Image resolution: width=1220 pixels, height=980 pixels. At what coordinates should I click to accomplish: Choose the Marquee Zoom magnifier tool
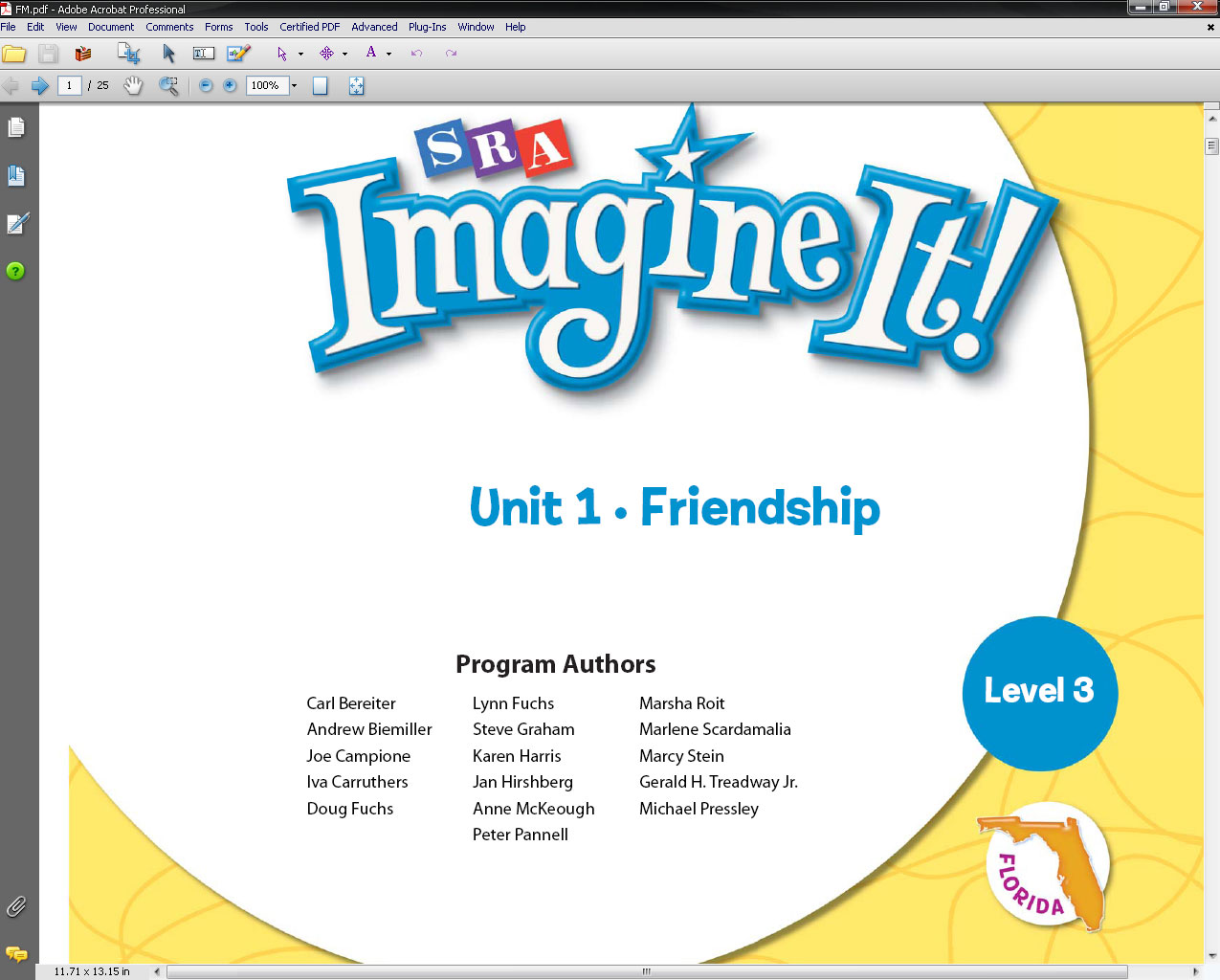168,86
